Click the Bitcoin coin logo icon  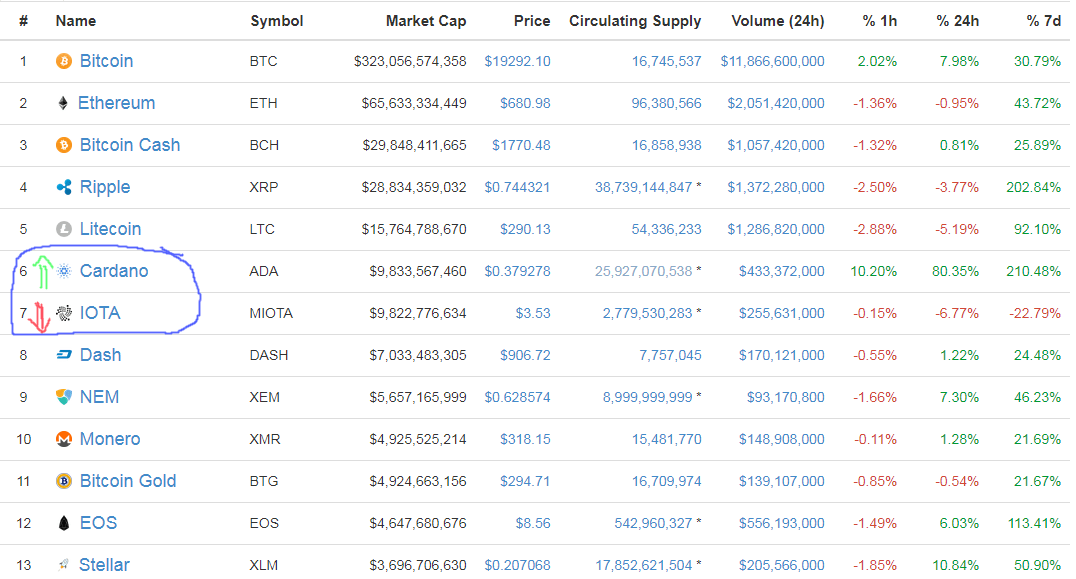64,61
